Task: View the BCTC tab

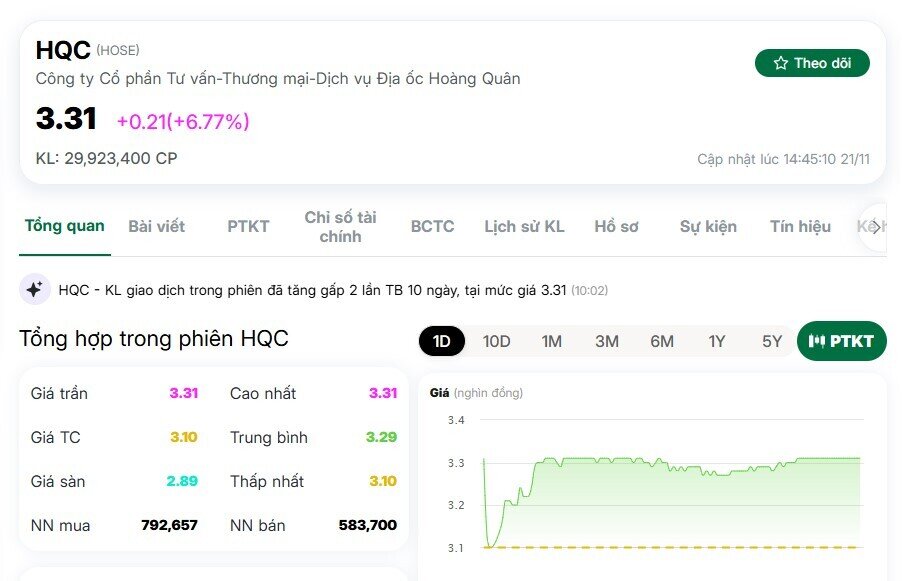Action: (x=431, y=227)
